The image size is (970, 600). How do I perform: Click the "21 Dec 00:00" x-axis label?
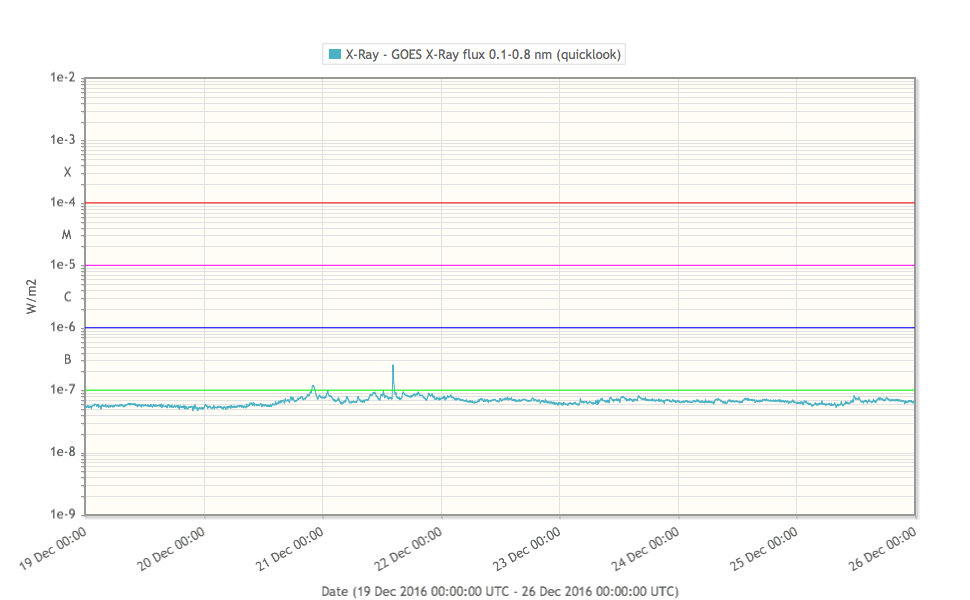tap(290, 549)
